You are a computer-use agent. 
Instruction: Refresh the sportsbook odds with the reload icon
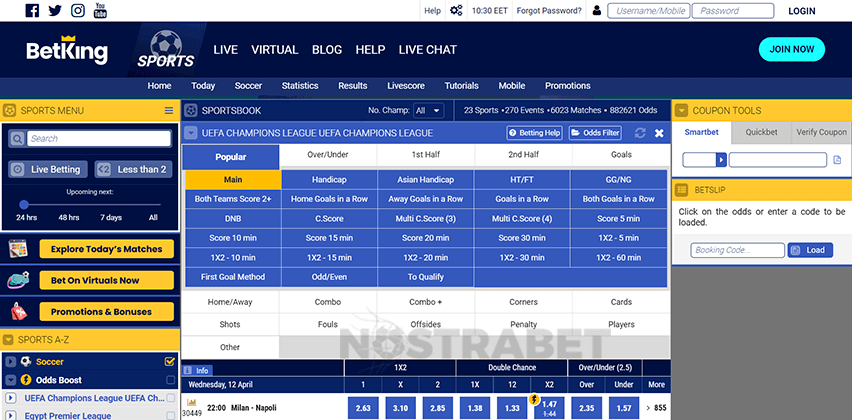tap(640, 133)
